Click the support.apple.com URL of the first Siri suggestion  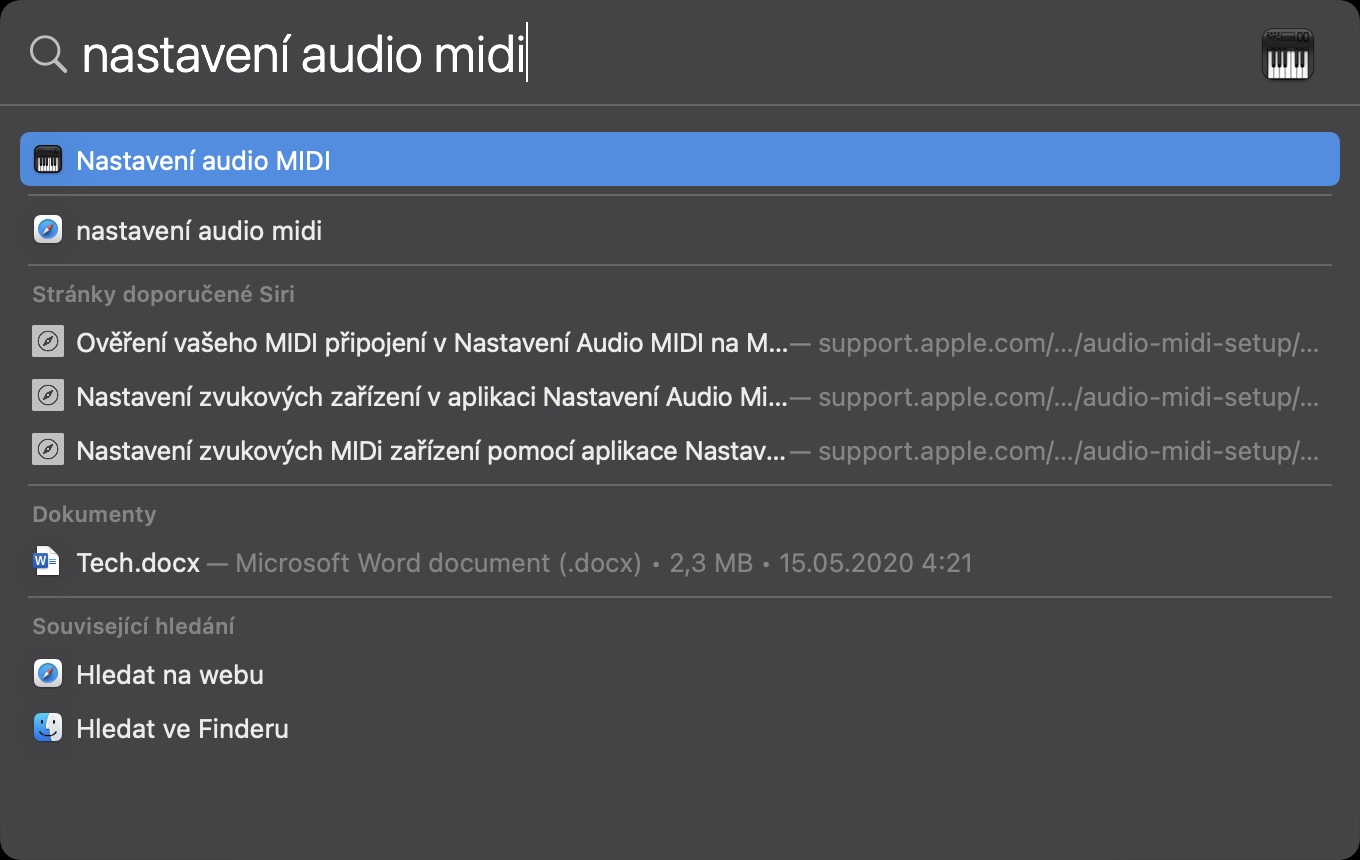tap(1068, 343)
